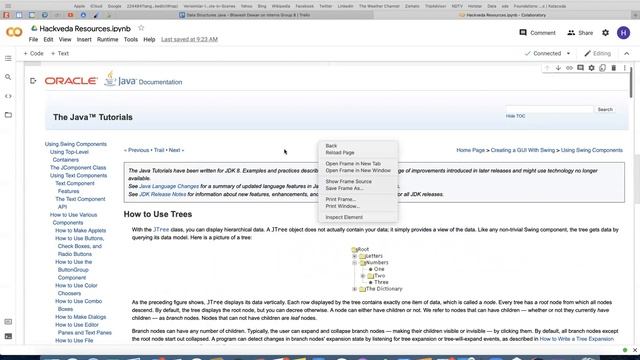Click the Java Documentation logo
Viewport: 640px width, 360px height.
[143, 79]
